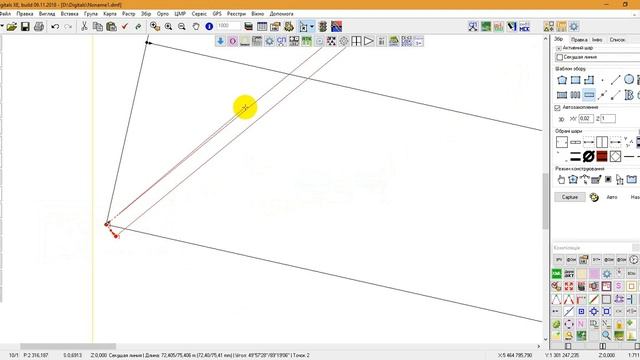Viewport: 640px width, 360px height.
Task: Paste from clipboard icon
Action: [111, 27]
